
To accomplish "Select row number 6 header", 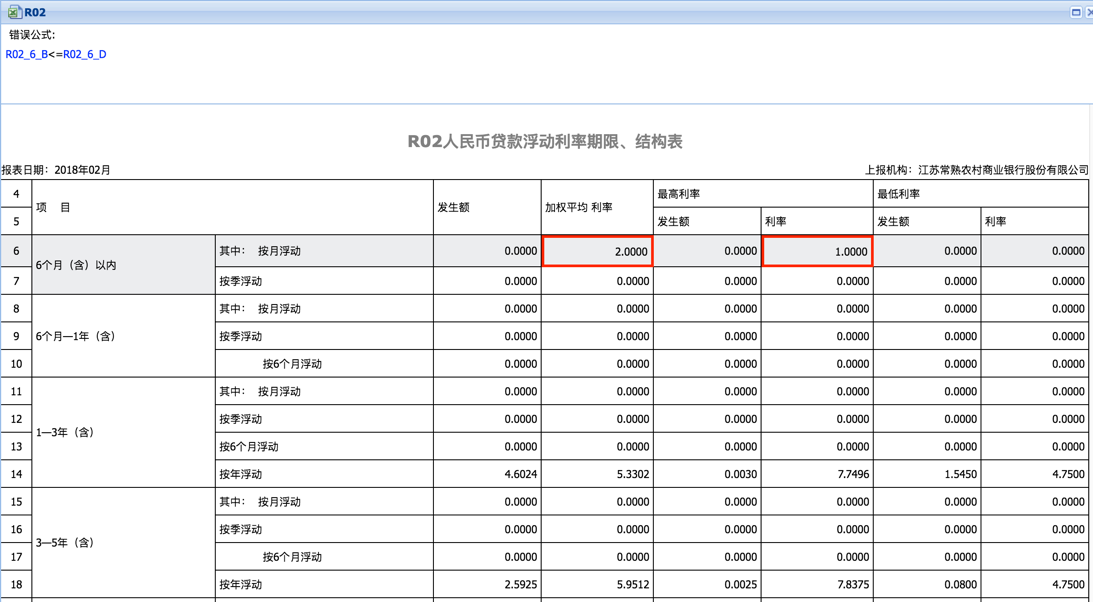I will [16, 251].
